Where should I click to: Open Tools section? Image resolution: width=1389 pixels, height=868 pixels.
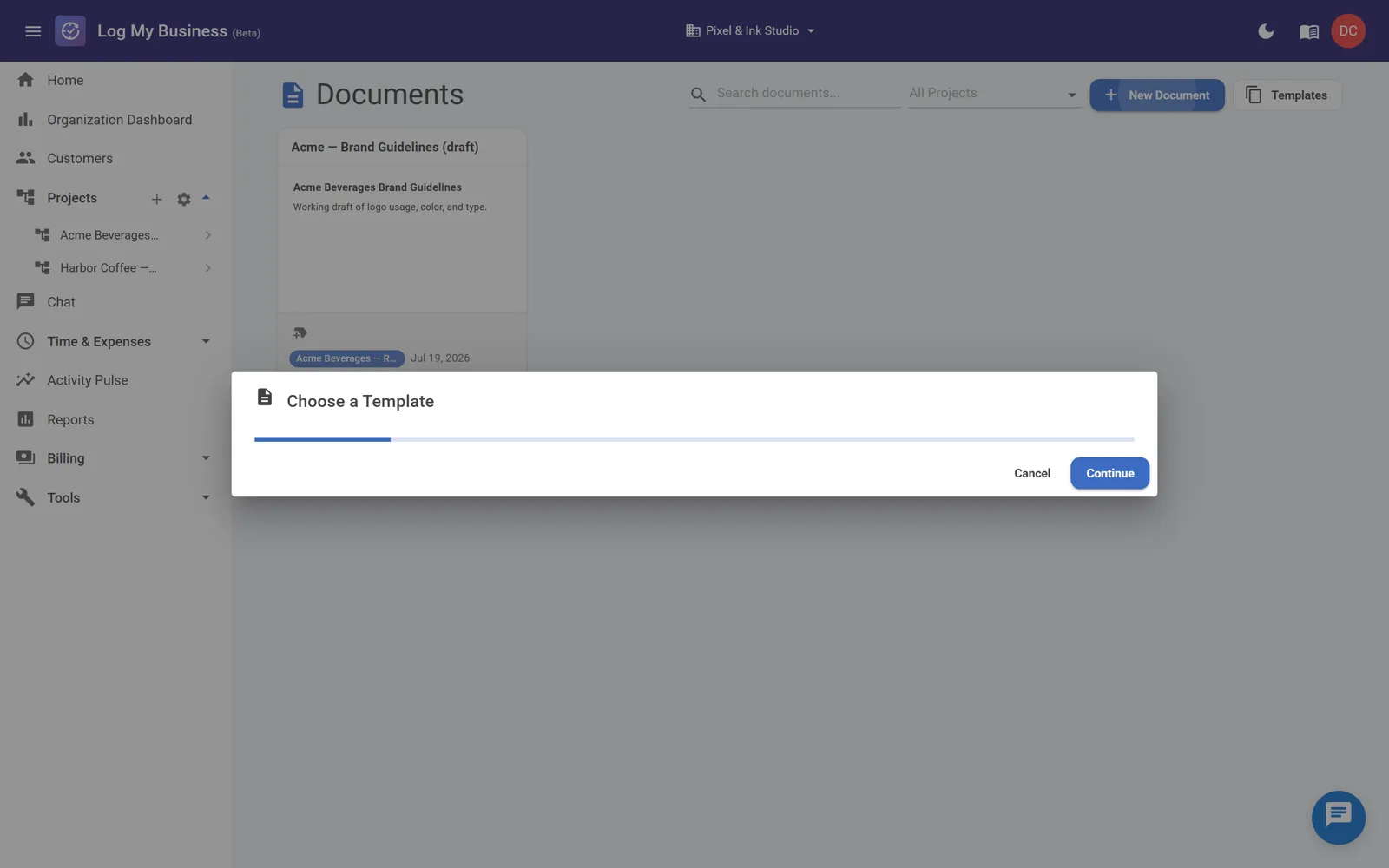tap(63, 497)
